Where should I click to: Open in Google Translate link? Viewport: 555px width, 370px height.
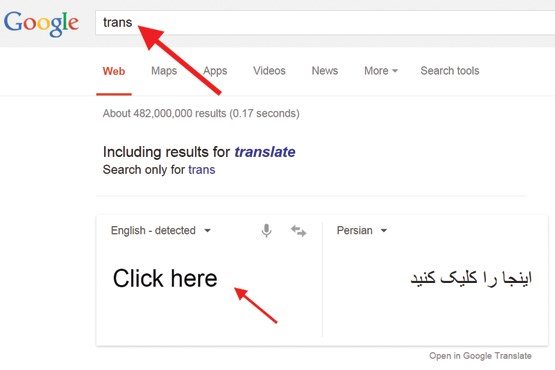click(480, 356)
